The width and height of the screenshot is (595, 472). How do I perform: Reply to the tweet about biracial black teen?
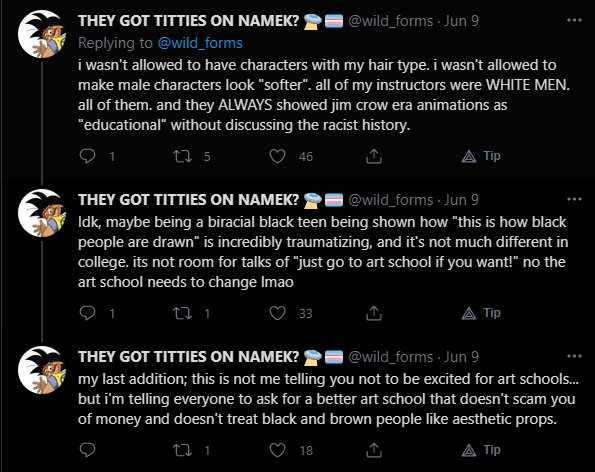pyautogui.click(x=87, y=313)
